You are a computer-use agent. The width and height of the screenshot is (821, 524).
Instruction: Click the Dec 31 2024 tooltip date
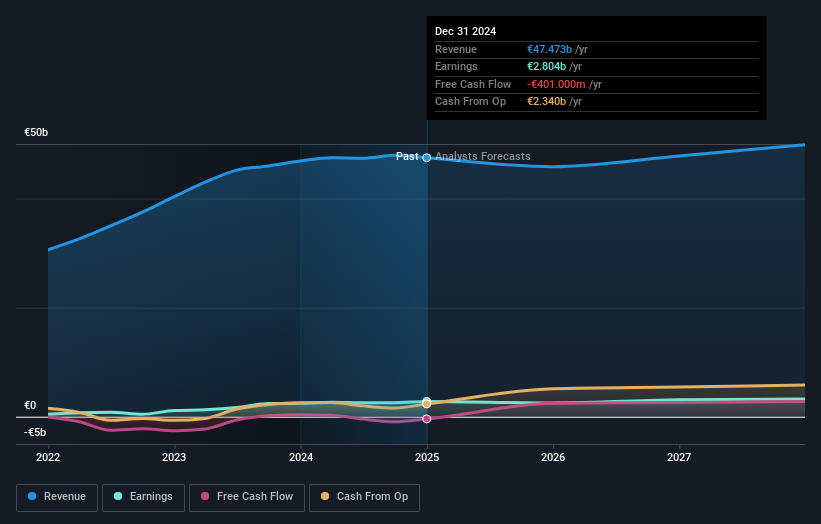point(465,31)
